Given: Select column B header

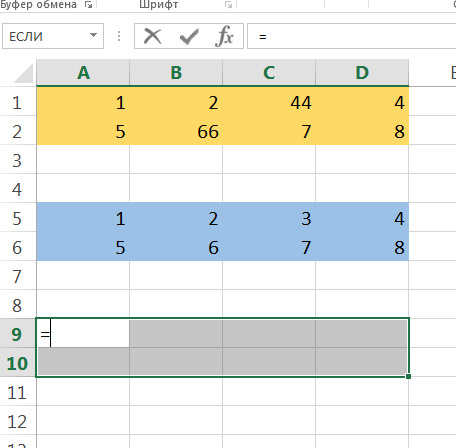Looking at the screenshot, I should [x=176, y=72].
